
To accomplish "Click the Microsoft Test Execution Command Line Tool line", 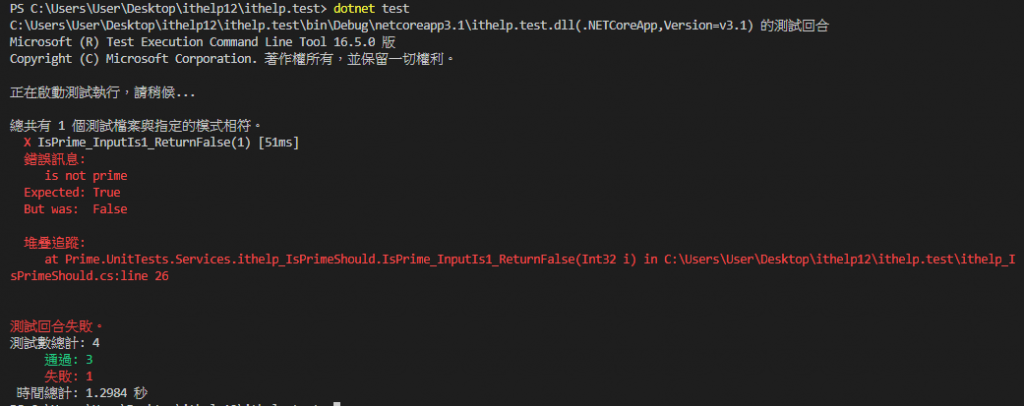I will pos(203,42).
